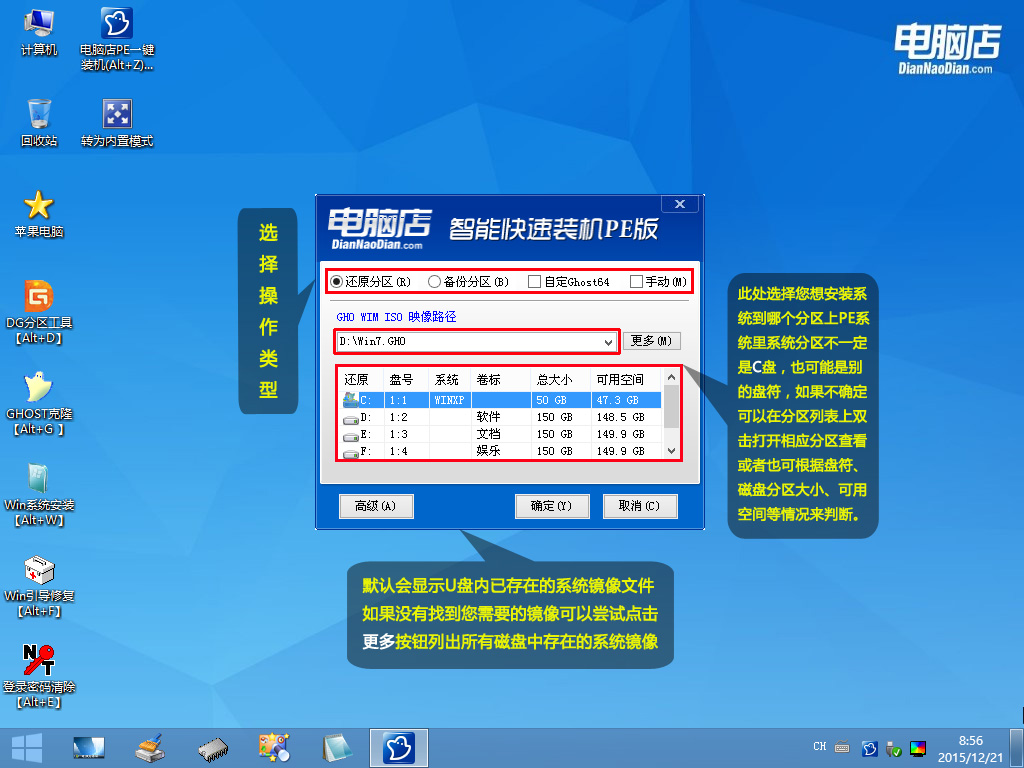Click the 系统 column header
The width and height of the screenshot is (1024, 768).
coord(450,379)
